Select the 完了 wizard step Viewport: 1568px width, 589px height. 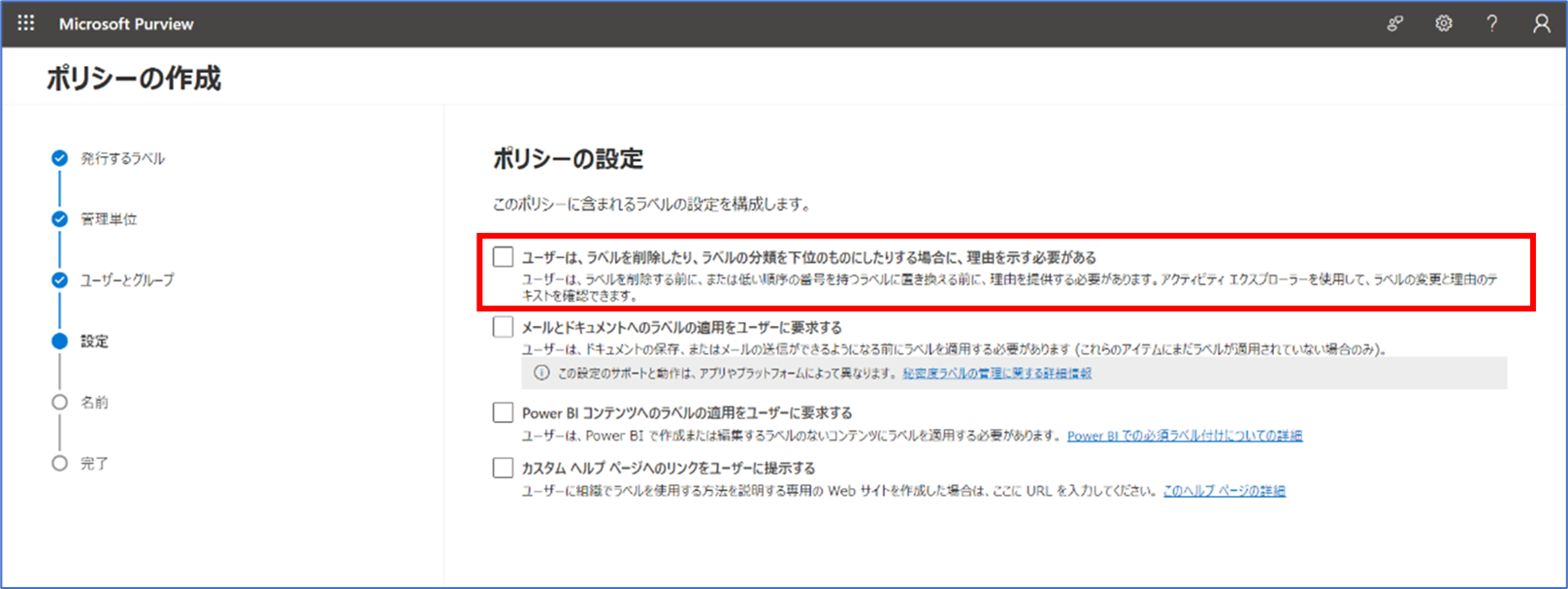coord(94,464)
